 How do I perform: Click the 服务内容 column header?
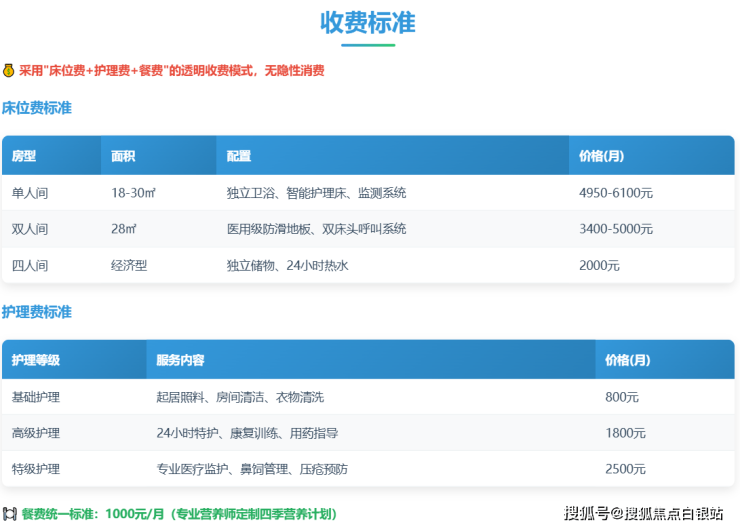(181, 360)
